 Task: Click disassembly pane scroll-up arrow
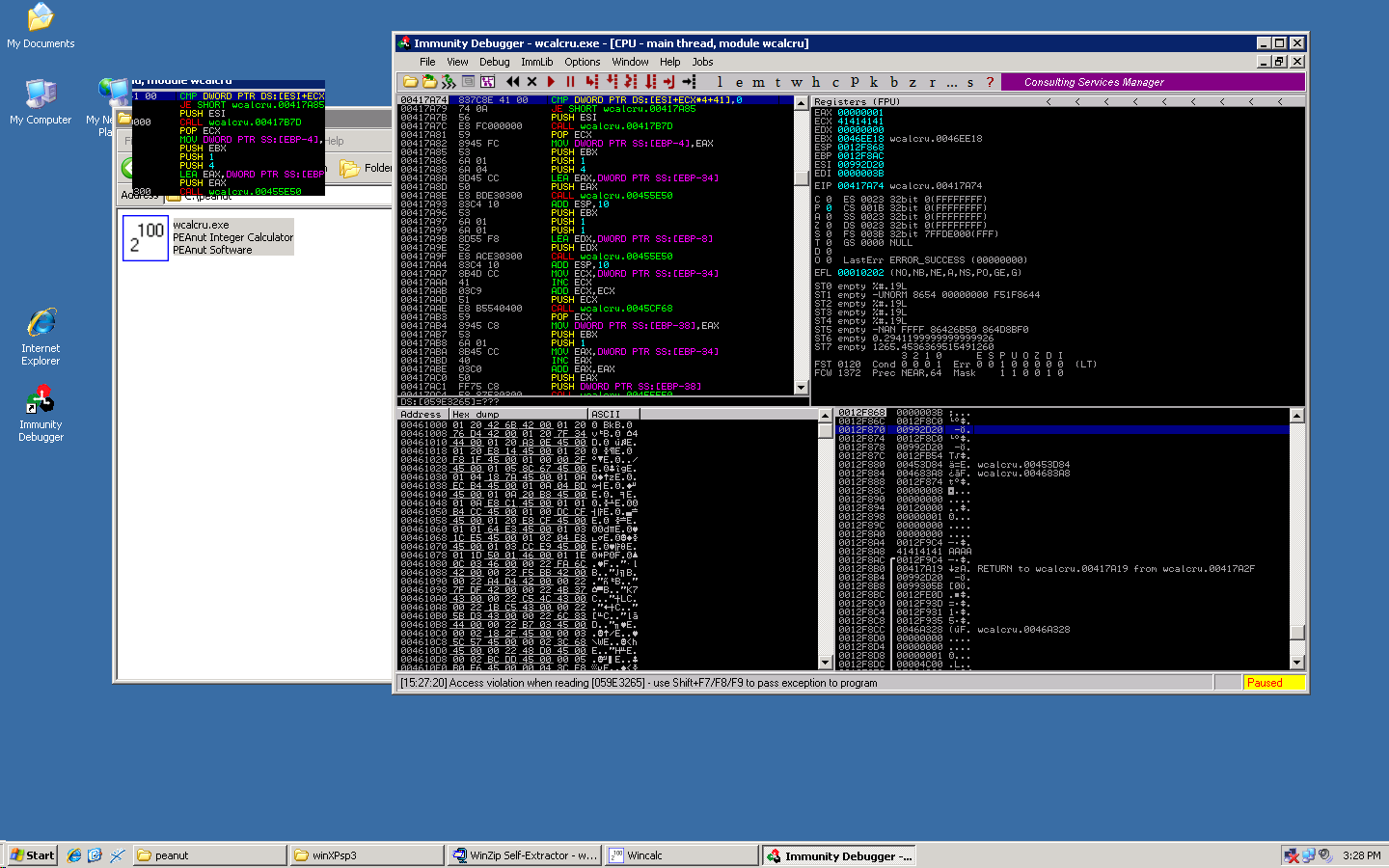(801, 103)
